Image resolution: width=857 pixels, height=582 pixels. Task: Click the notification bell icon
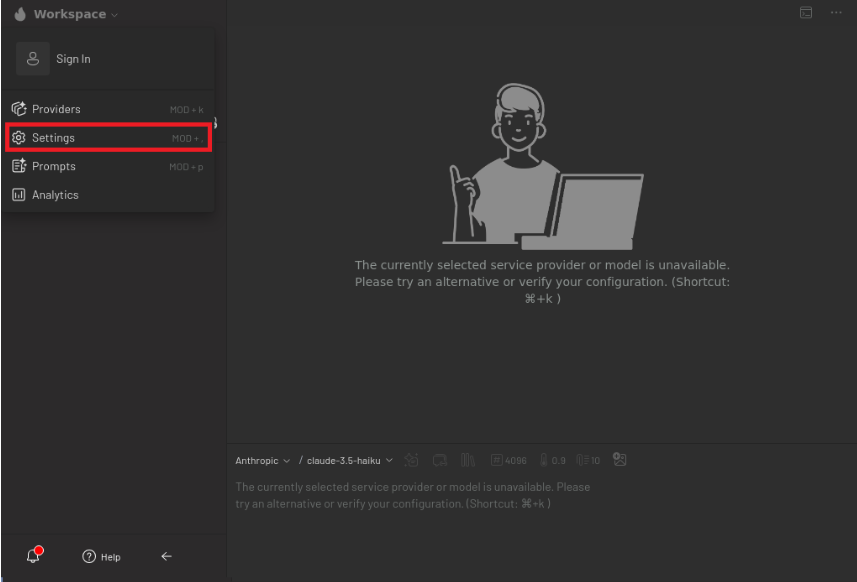[x=35, y=556]
